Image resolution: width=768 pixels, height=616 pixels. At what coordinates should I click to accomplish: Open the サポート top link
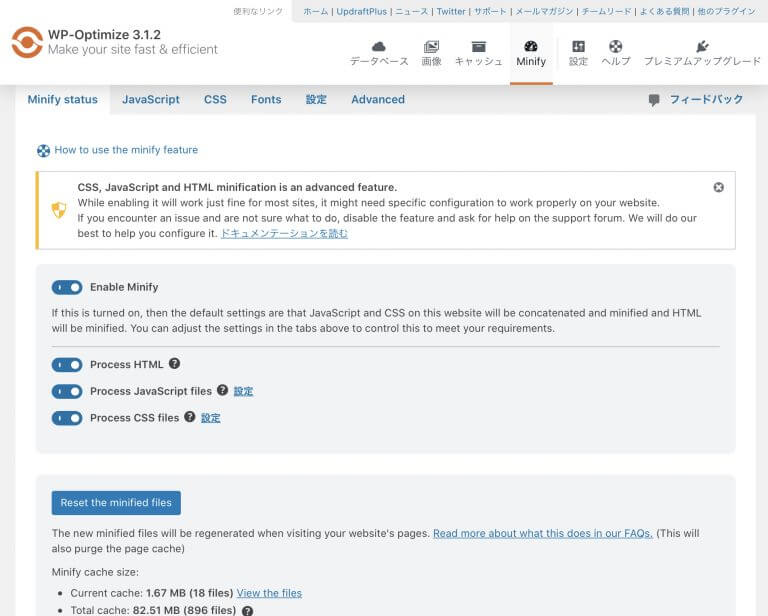490,11
